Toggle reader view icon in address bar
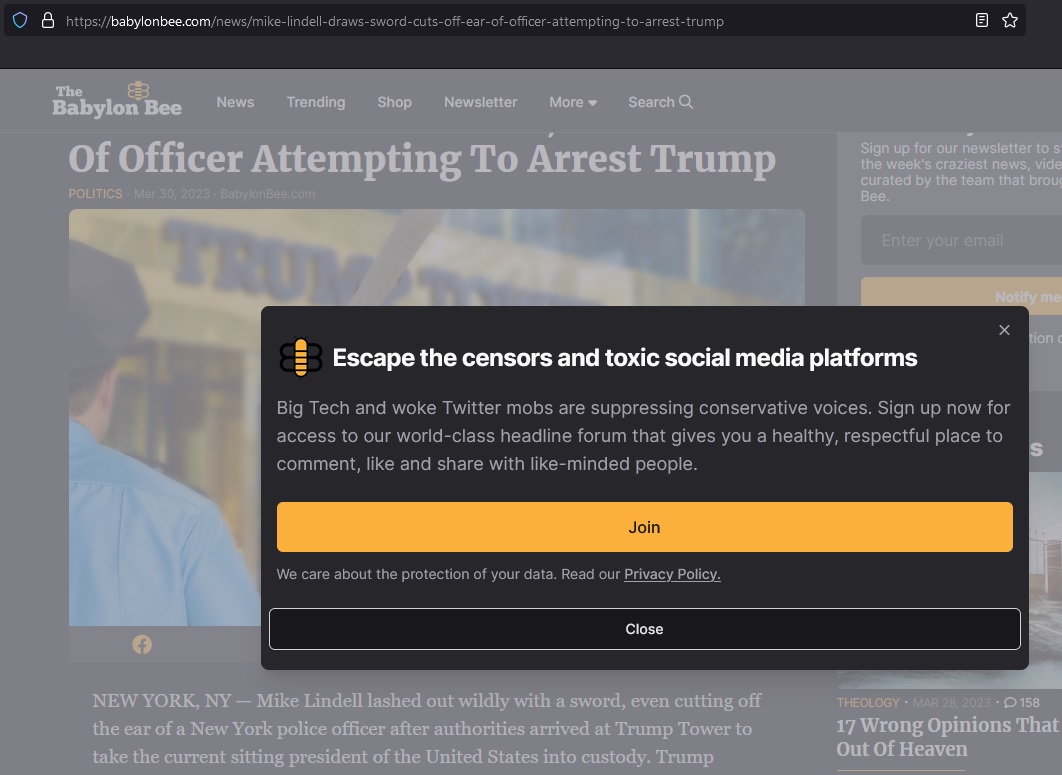This screenshot has width=1062, height=775. [981, 20]
